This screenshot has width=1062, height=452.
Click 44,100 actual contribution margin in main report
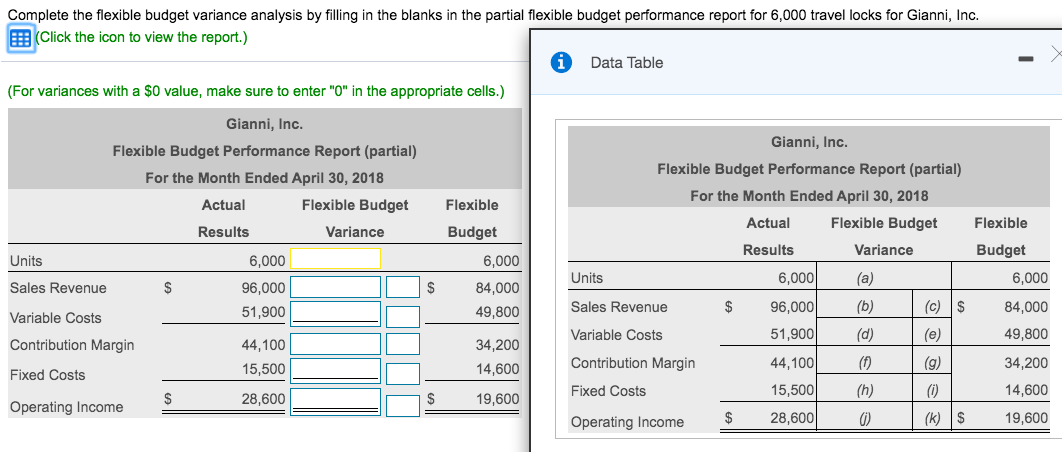(263, 344)
